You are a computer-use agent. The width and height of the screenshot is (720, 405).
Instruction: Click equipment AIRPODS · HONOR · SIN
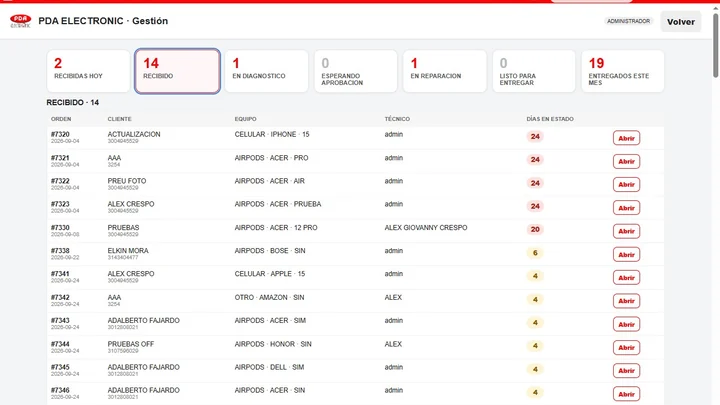[273, 344]
